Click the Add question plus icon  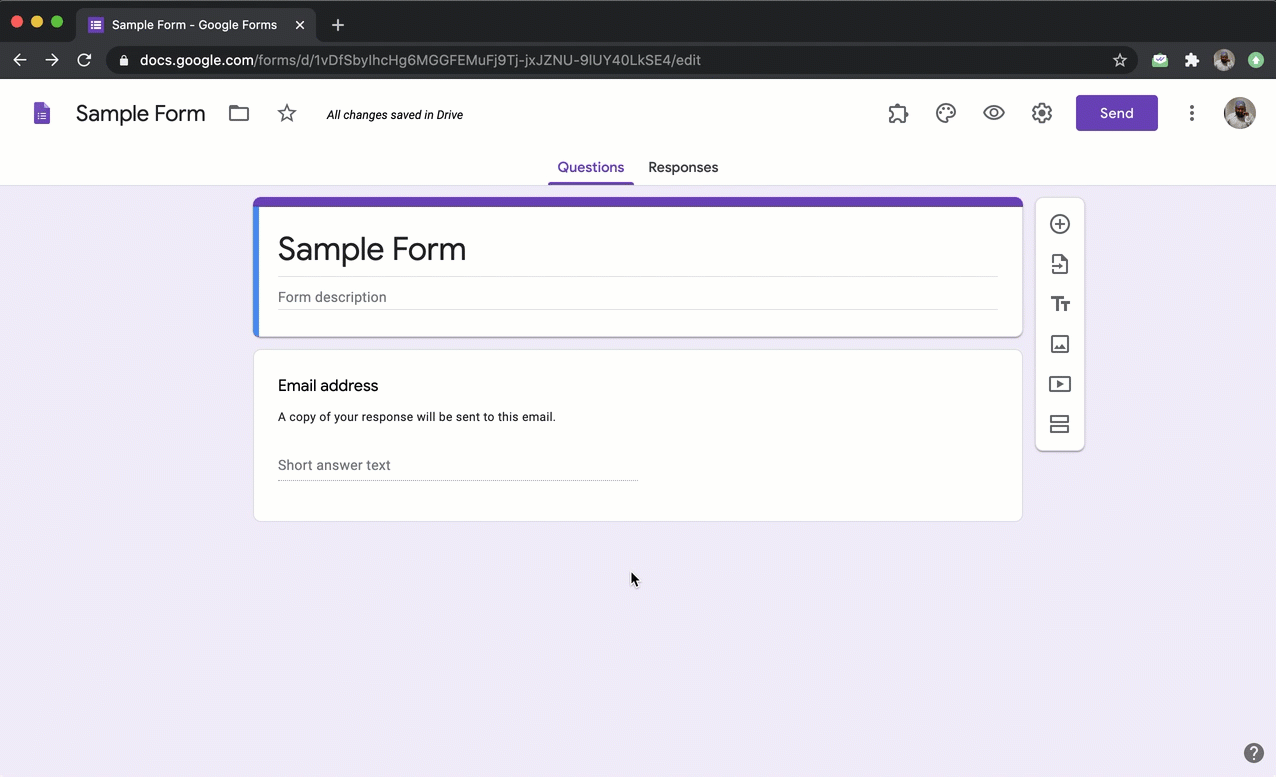click(x=1060, y=224)
